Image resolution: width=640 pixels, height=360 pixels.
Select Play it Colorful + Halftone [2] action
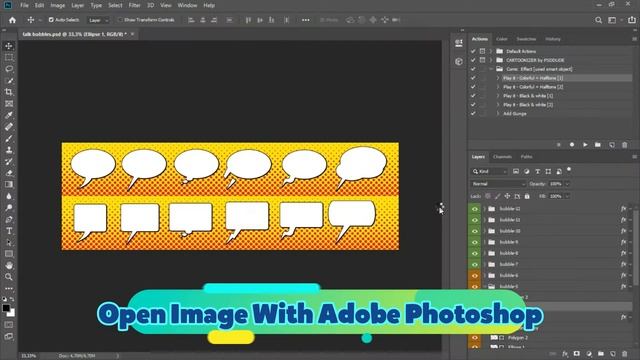(x=533, y=87)
